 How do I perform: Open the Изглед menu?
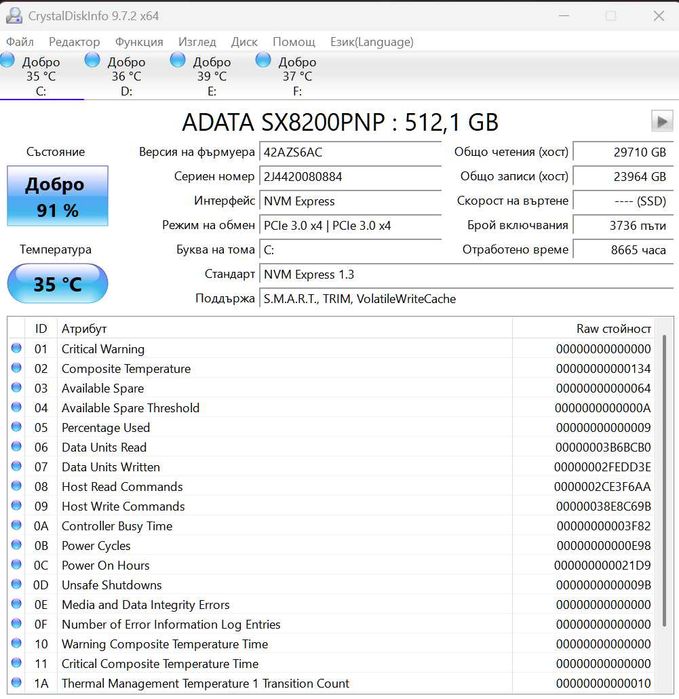pos(197,42)
